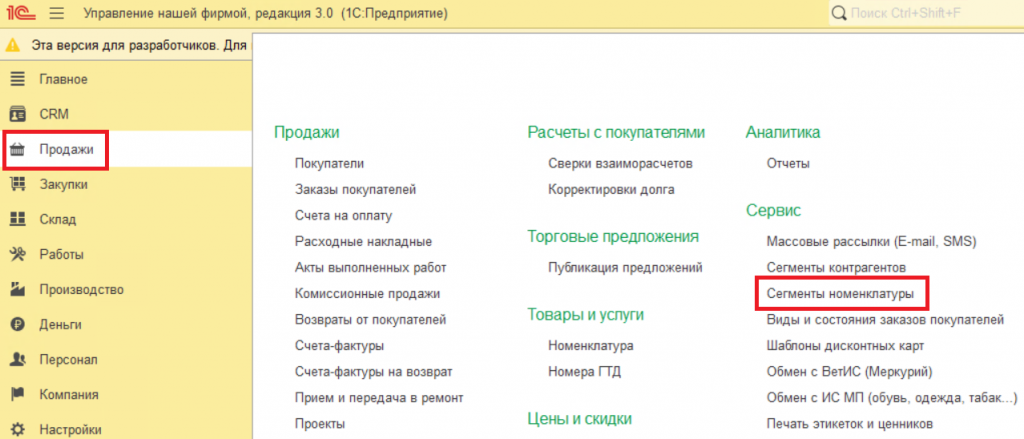Click the Аналитика heading

pos(783,133)
